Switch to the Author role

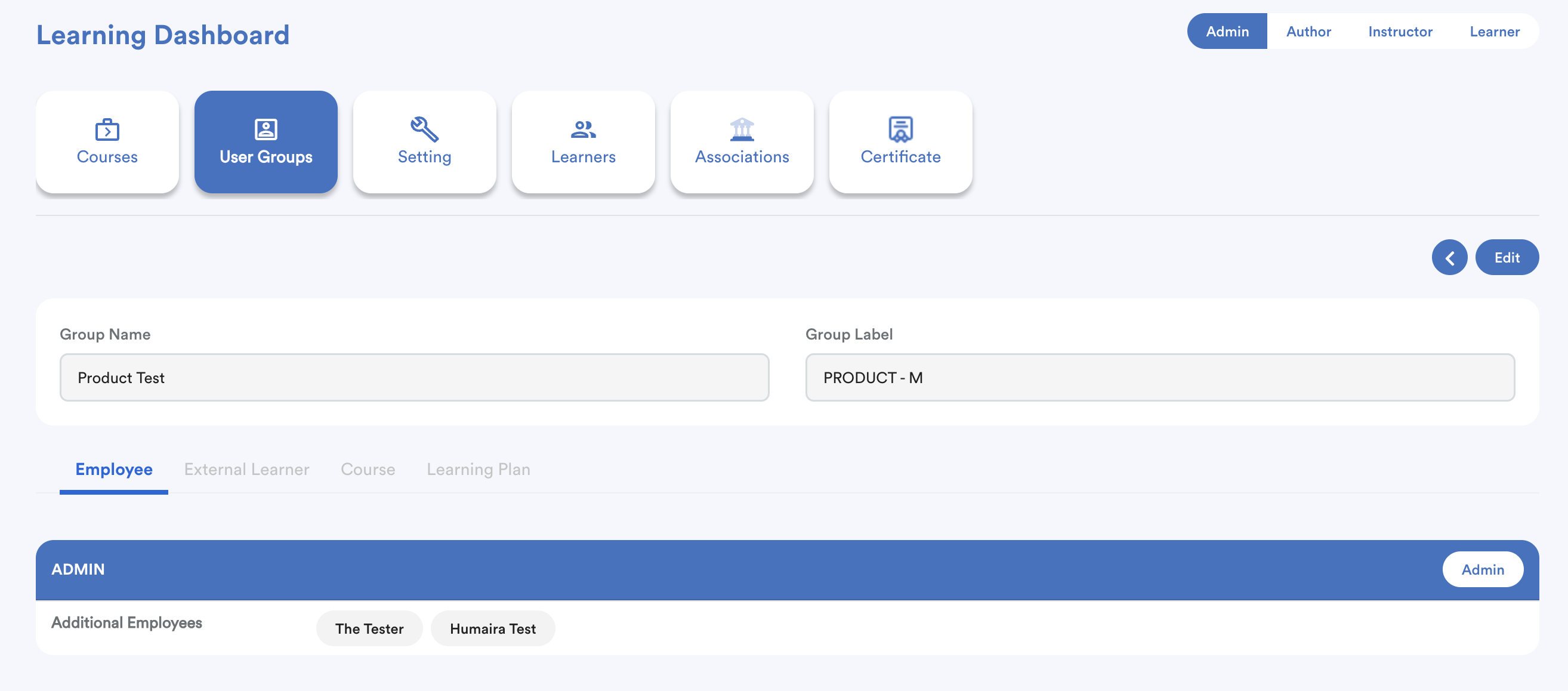1308,32
